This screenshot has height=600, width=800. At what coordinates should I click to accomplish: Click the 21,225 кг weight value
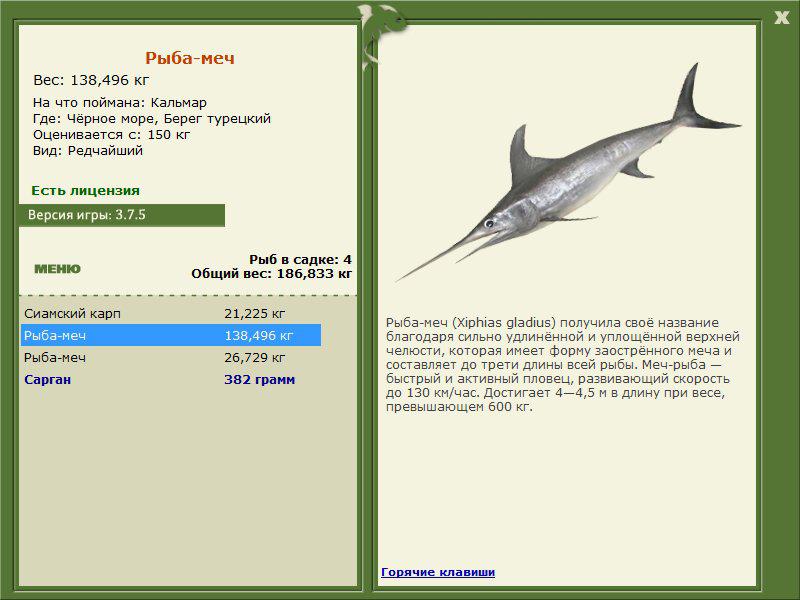pyautogui.click(x=254, y=313)
